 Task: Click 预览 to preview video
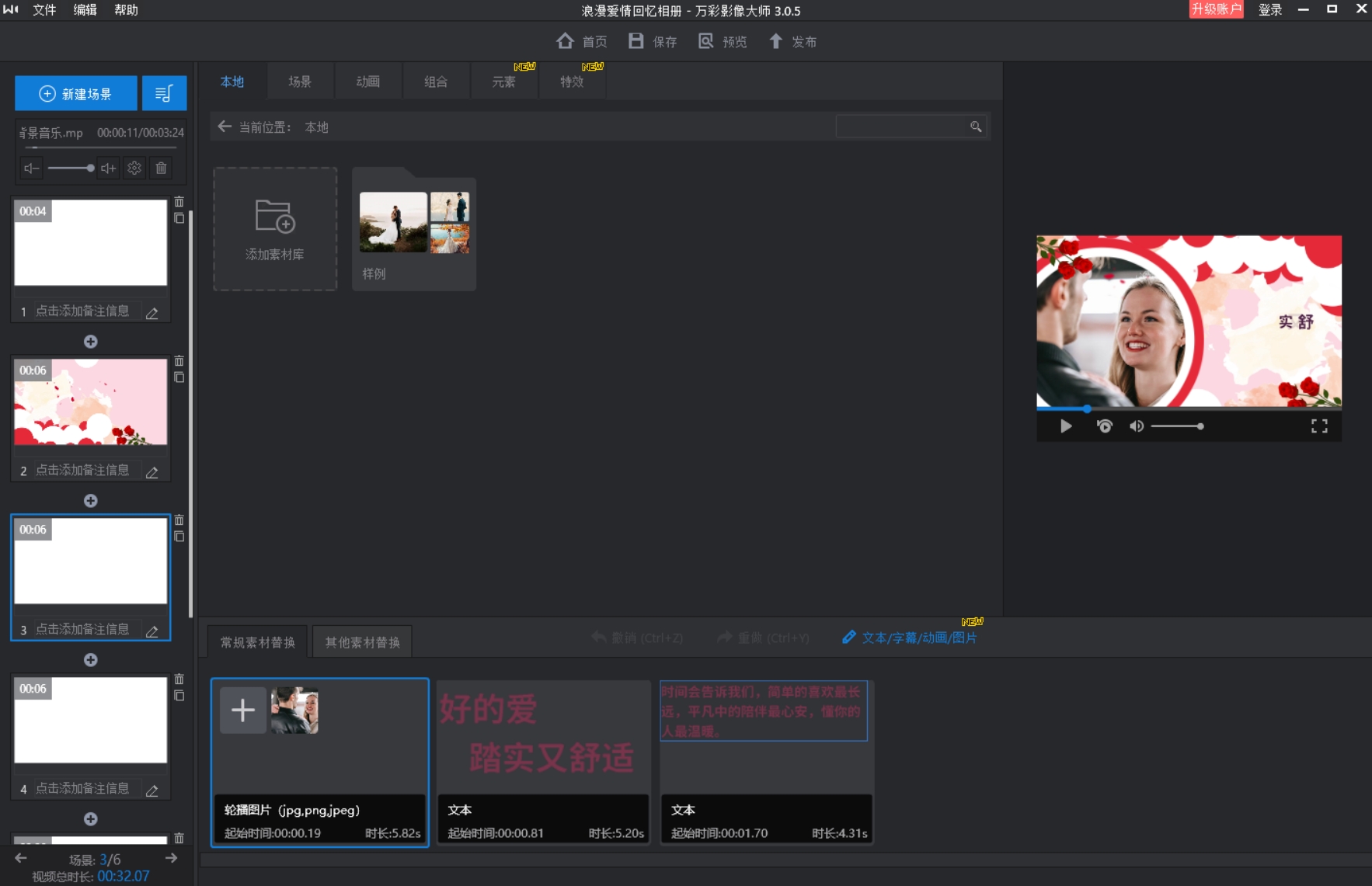coord(723,41)
